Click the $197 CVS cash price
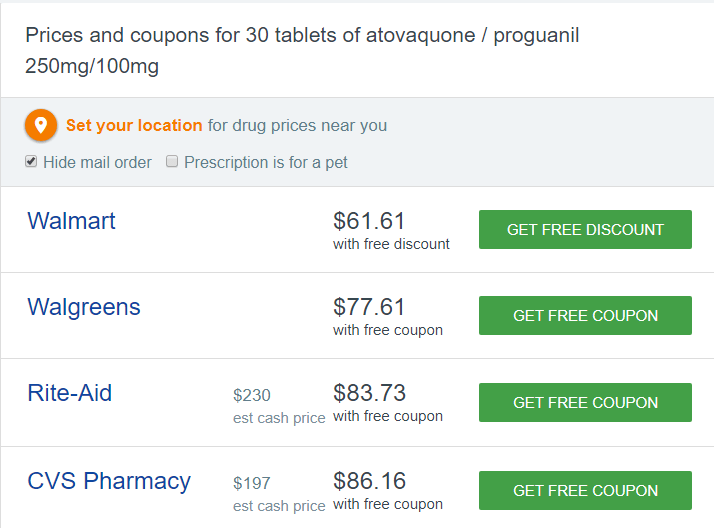The image size is (714, 528). click(252, 483)
